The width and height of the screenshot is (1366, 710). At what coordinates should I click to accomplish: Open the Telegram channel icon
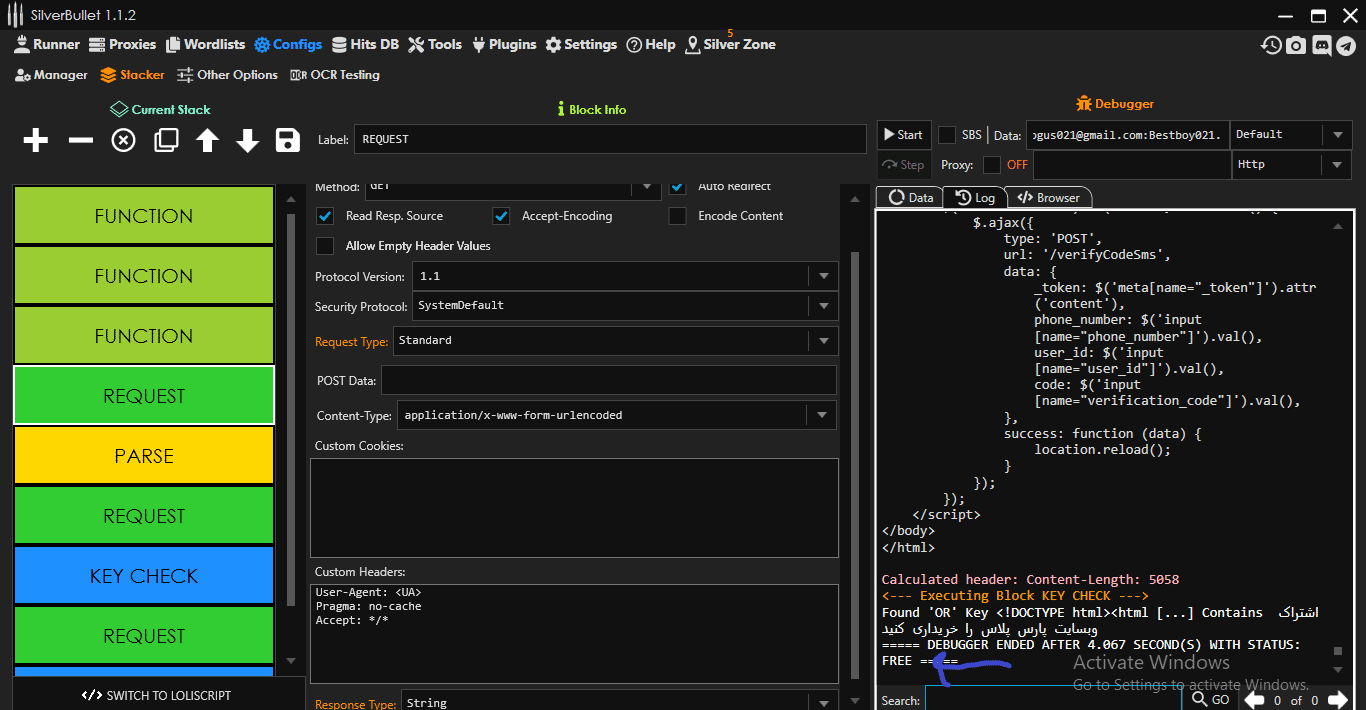click(1346, 45)
